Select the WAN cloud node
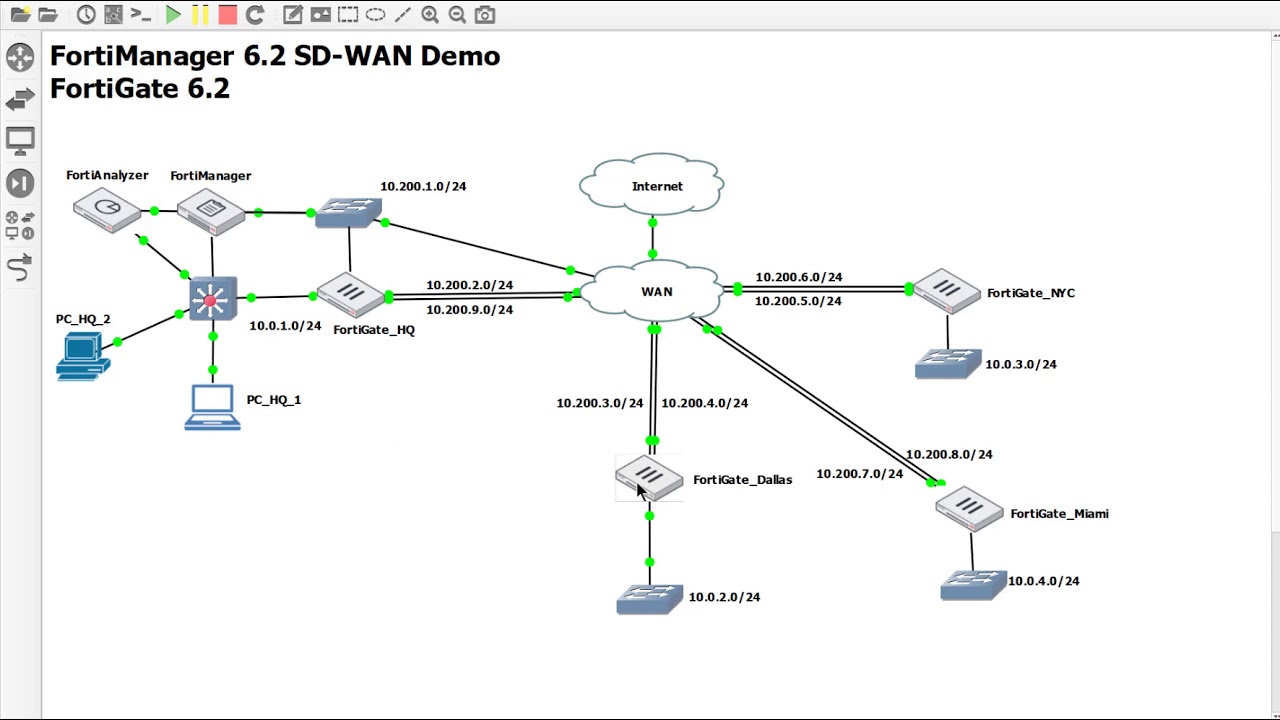This screenshot has width=1280, height=720. 652,291
